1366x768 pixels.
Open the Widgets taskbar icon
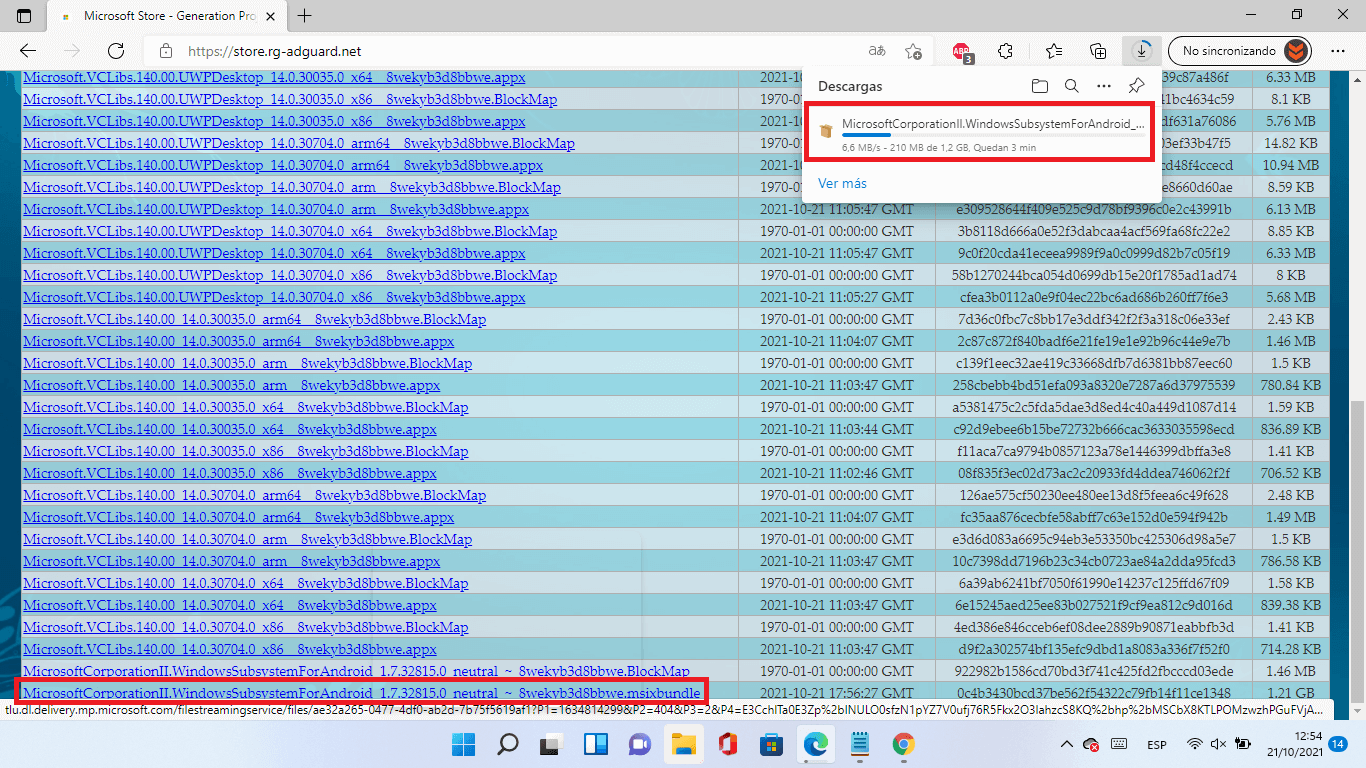point(595,744)
